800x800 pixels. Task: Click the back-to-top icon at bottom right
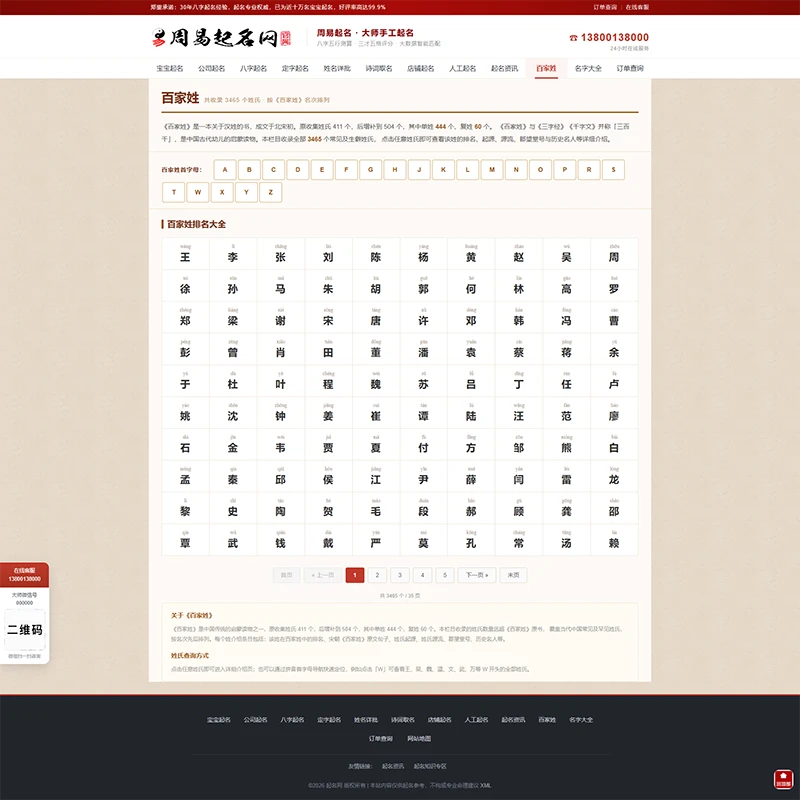click(x=783, y=779)
